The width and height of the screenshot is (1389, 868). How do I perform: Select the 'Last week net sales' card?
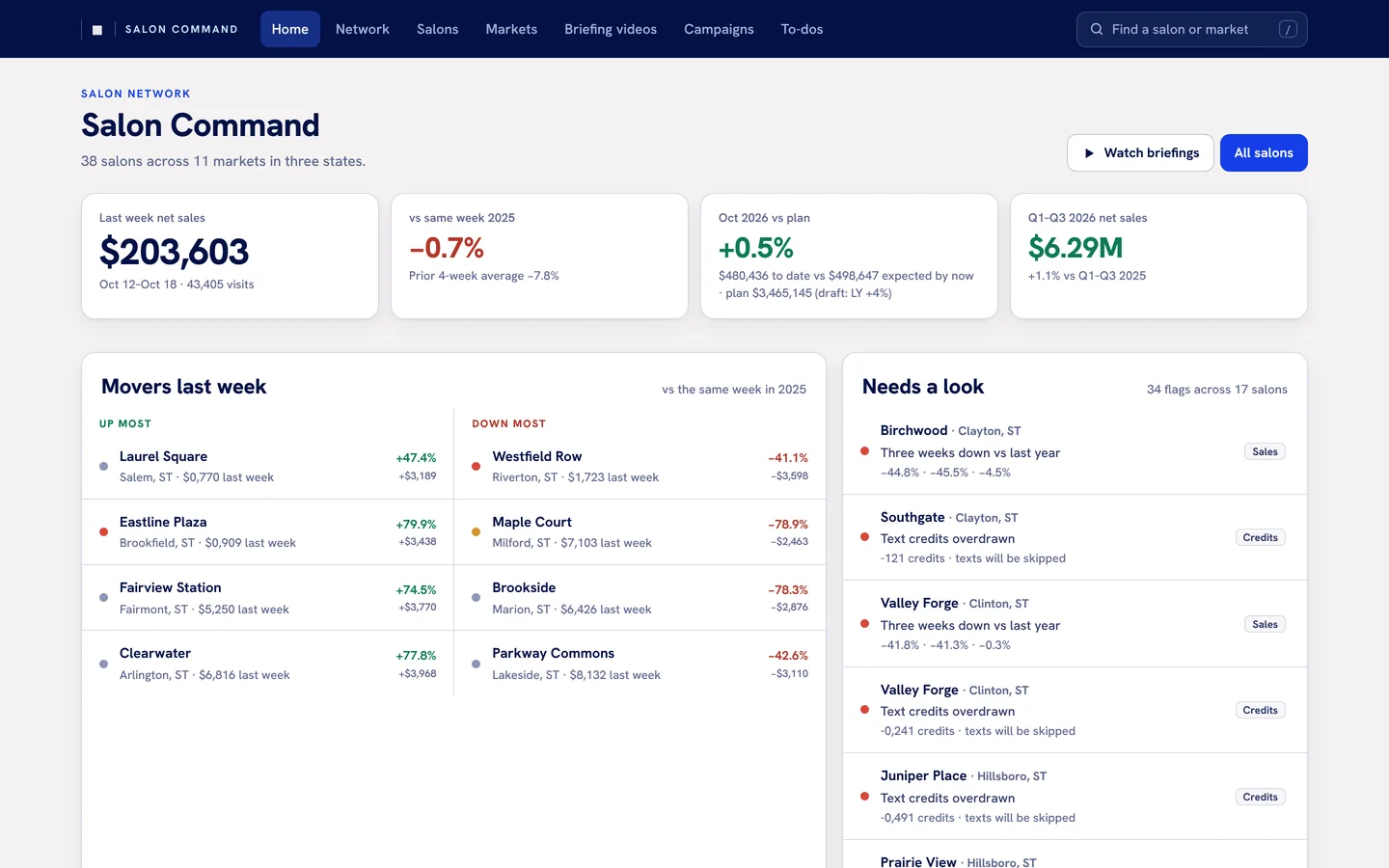[230, 256]
